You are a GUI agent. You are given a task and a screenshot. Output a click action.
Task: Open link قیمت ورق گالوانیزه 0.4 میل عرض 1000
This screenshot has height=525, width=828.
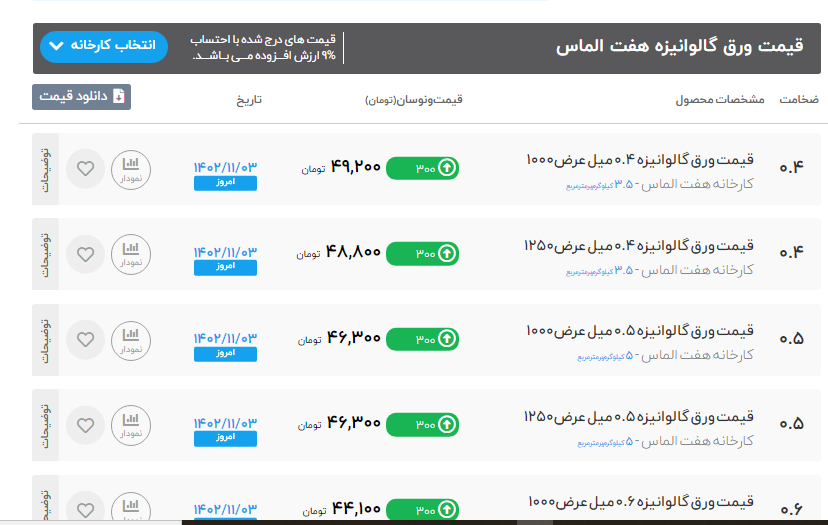[x=640, y=160]
